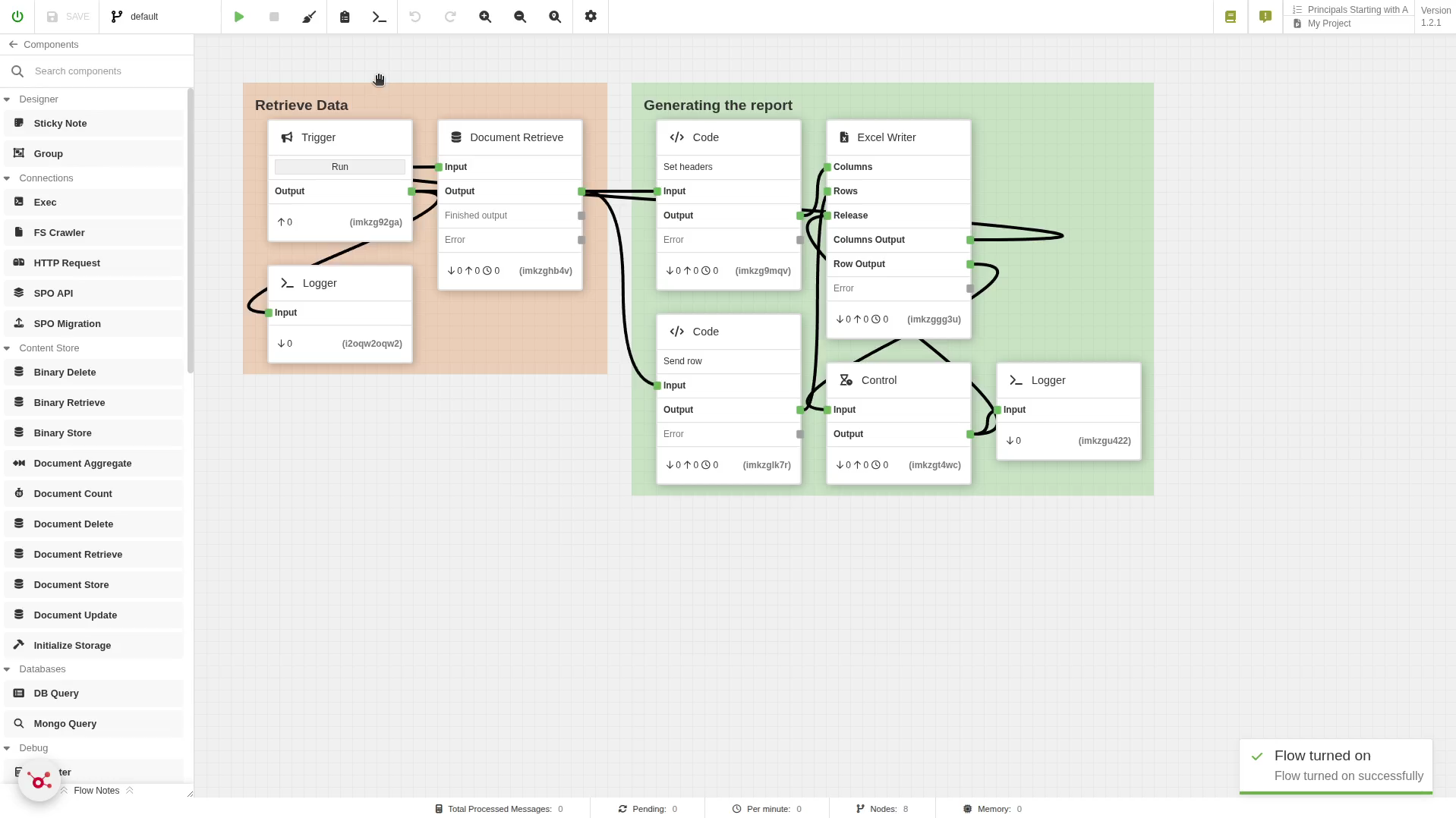Click the redo arrow icon
This screenshot has height=818, width=1456.
coord(450,17)
